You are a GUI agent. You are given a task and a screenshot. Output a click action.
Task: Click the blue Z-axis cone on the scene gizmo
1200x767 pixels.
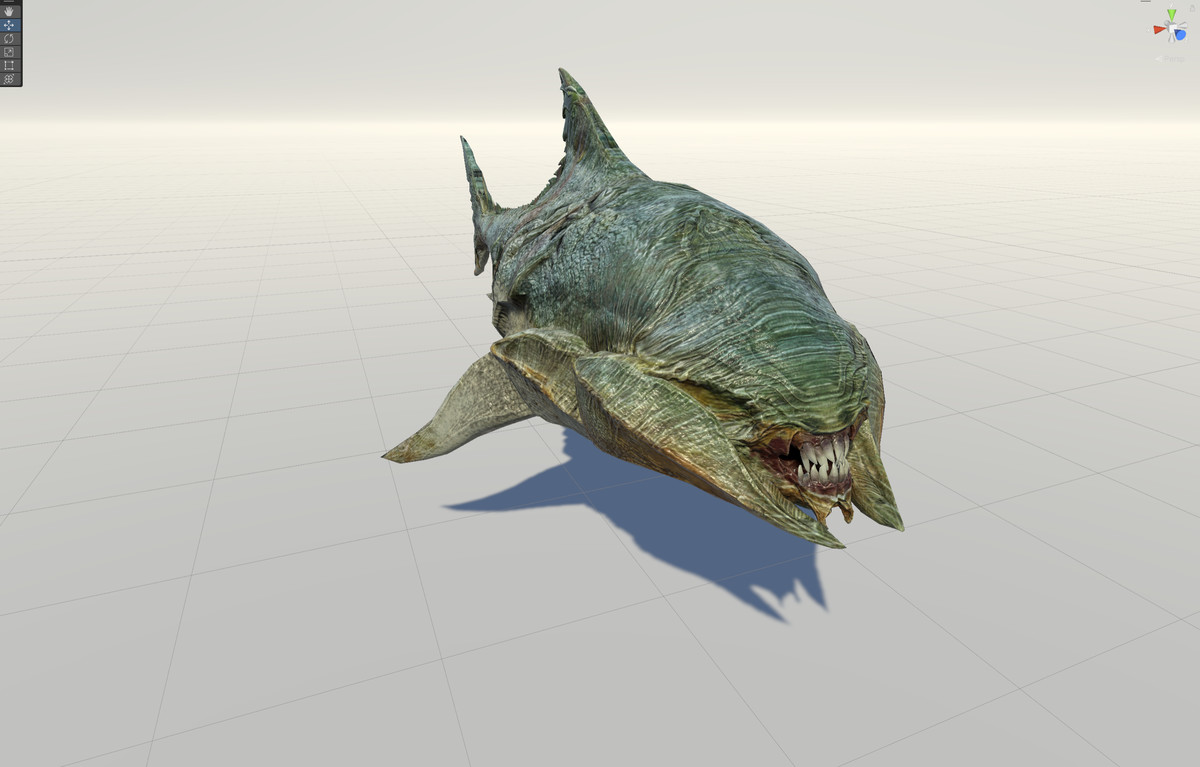(x=1180, y=35)
